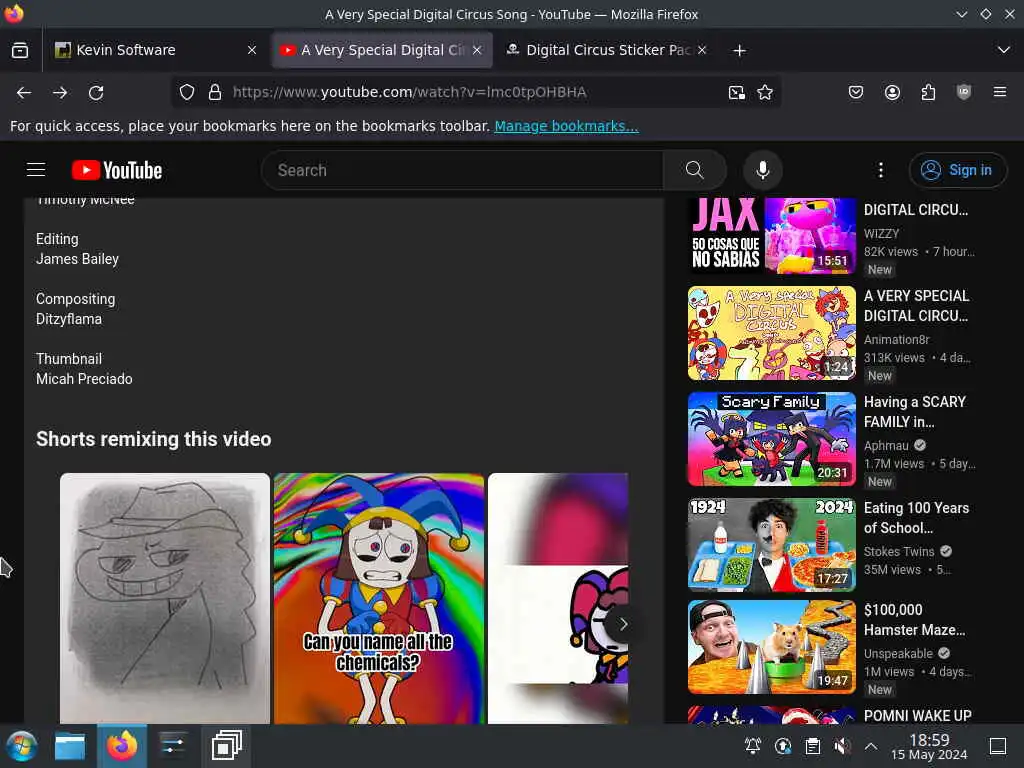
Task: Open $100,000 Hamster Maze video title
Action: (x=914, y=619)
